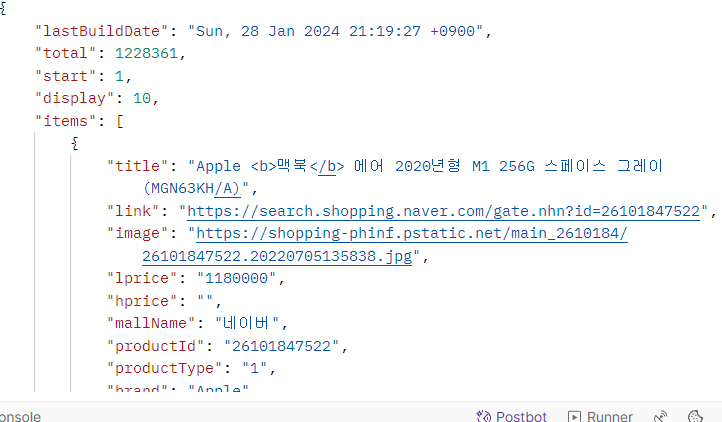The width and height of the screenshot is (722, 422).
Task: Click the "display" key
Action: (75, 98)
